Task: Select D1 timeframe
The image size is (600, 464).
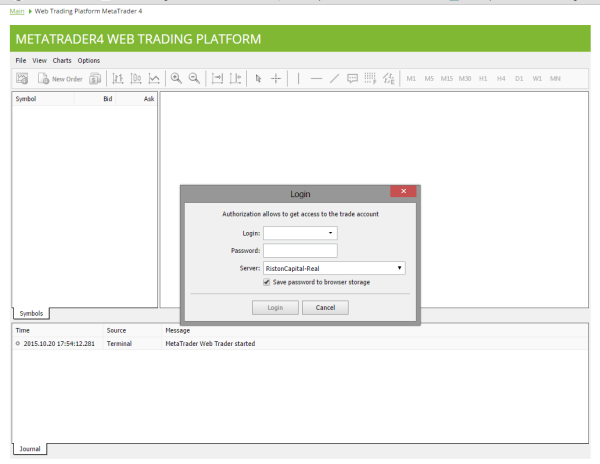Action: coord(519,78)
